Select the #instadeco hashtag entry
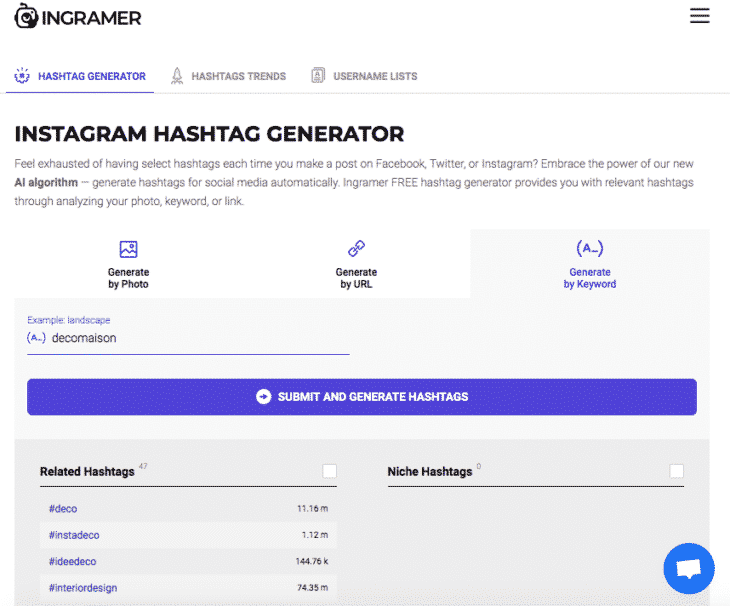 [x=188, y=535]
